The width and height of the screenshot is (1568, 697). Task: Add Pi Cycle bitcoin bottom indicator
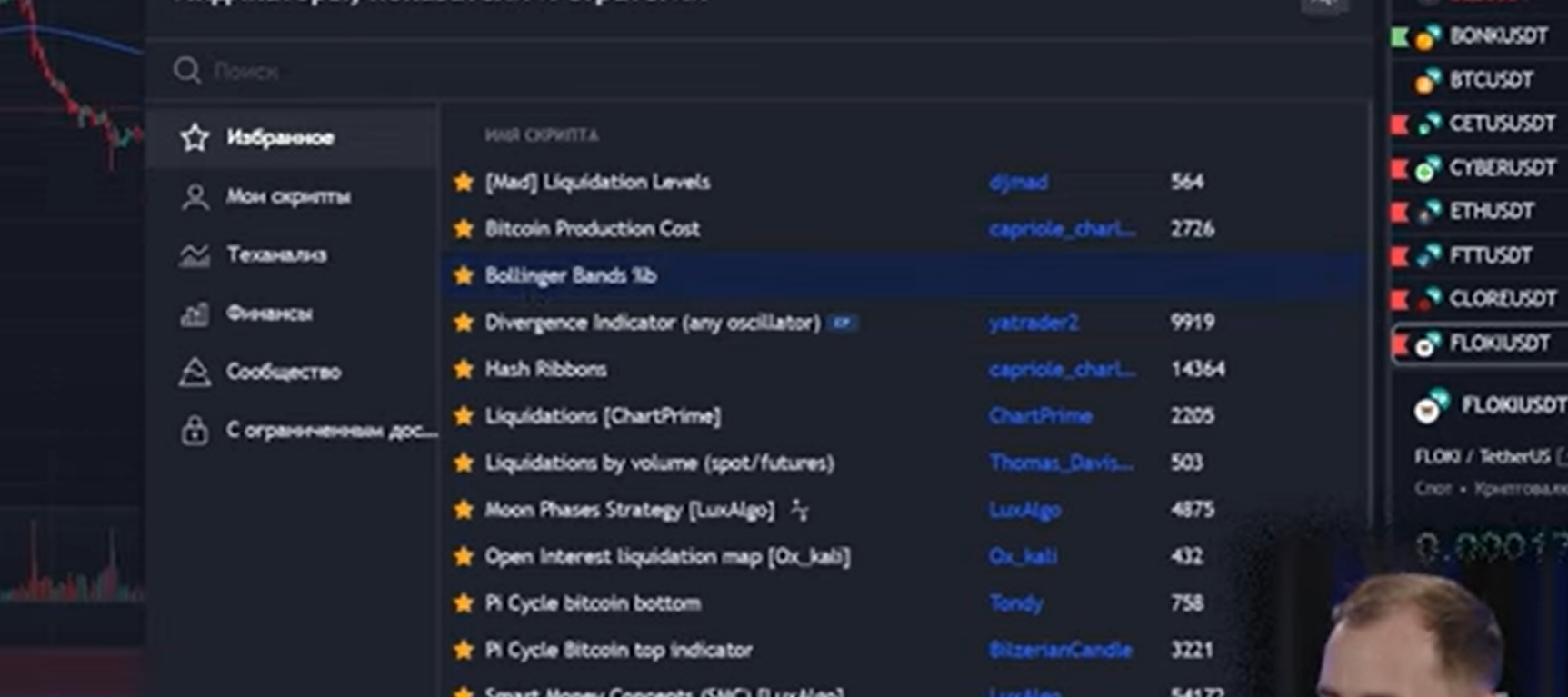coord(593,603)
